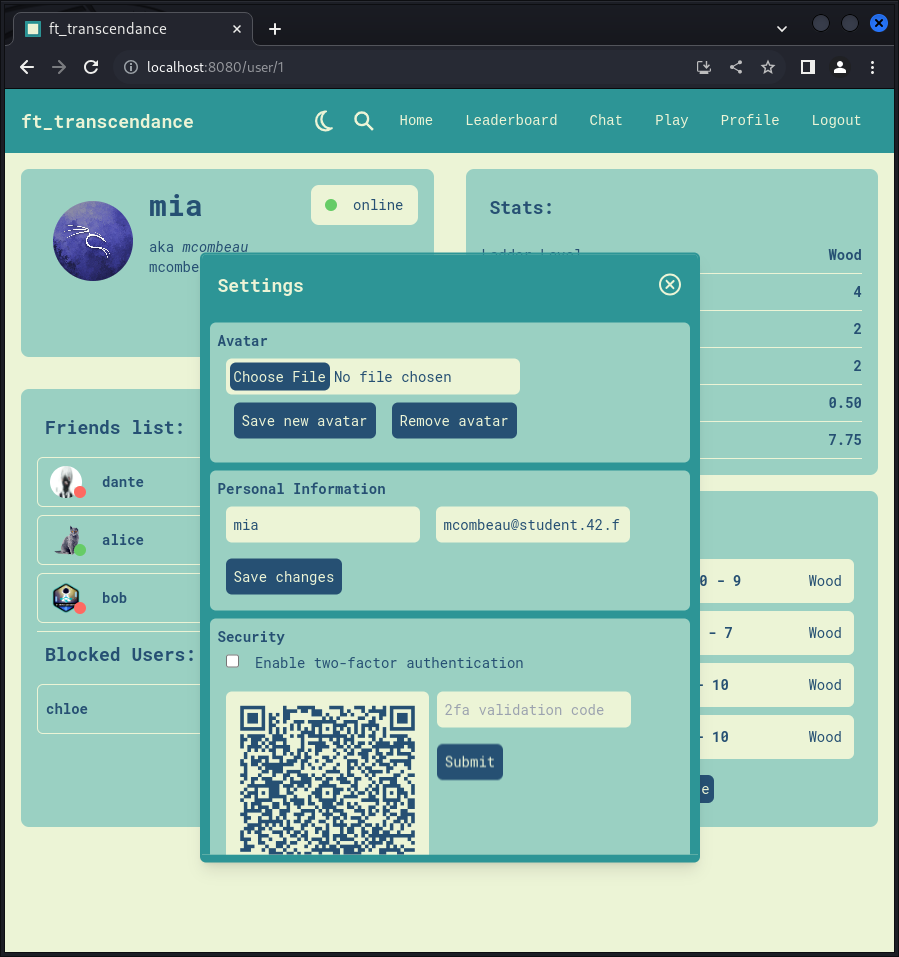Focus the 2fa validation code field
899x957 pixels.
pos(534,710)
